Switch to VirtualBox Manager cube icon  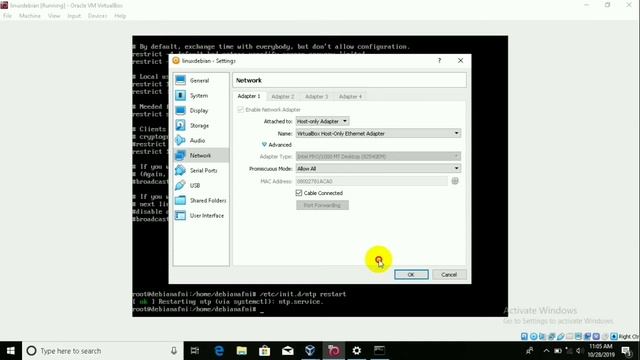click(x=310, y=351)
